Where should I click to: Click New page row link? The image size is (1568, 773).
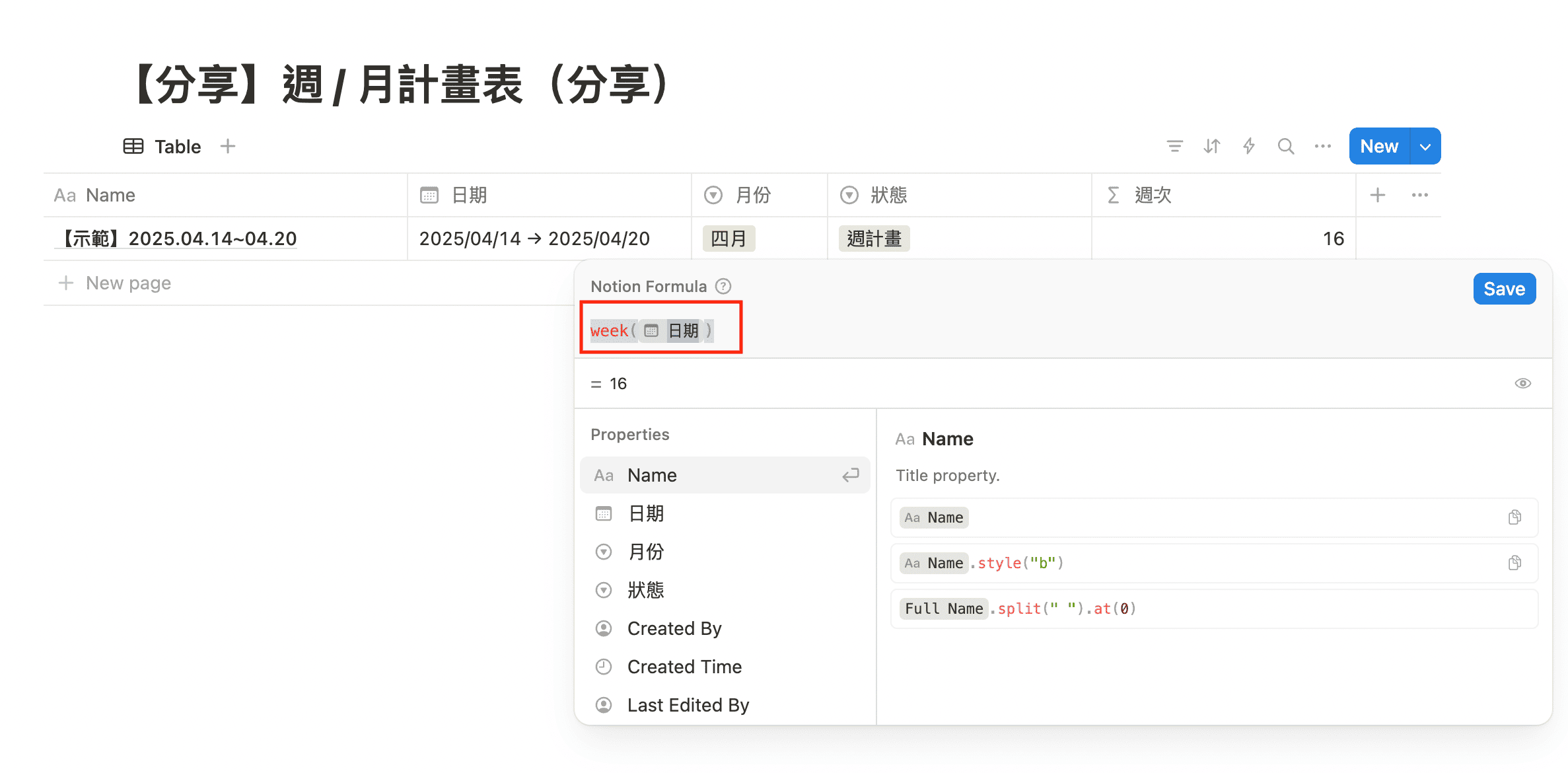click(128, 283)
